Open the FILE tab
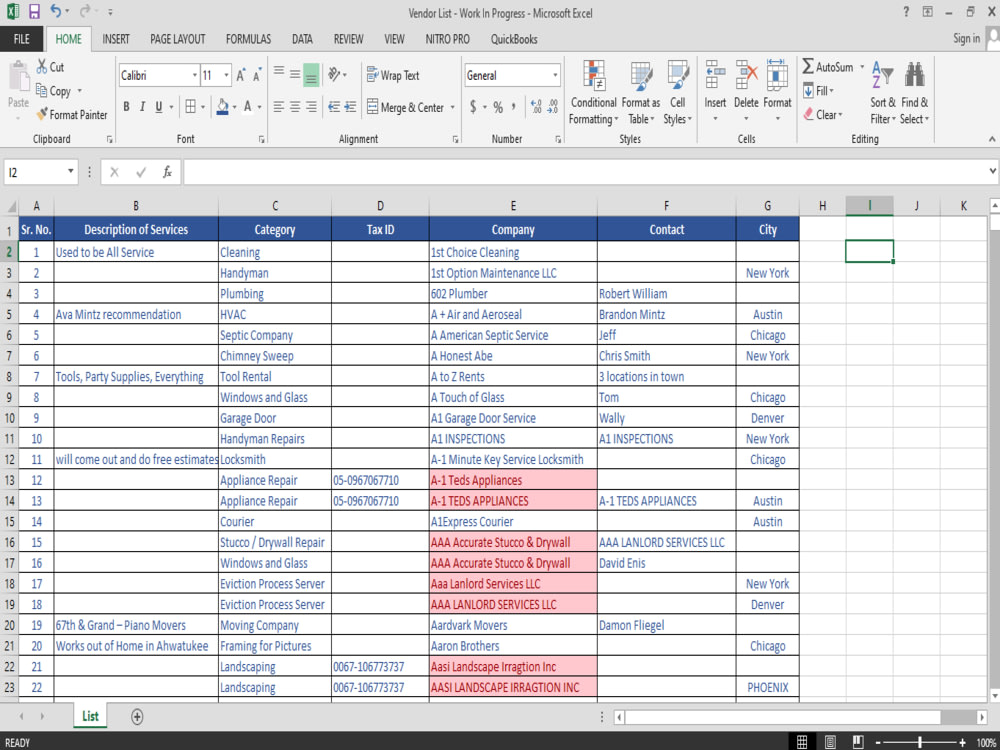This screenshot has height=750, width=1000. pos(22,39)
